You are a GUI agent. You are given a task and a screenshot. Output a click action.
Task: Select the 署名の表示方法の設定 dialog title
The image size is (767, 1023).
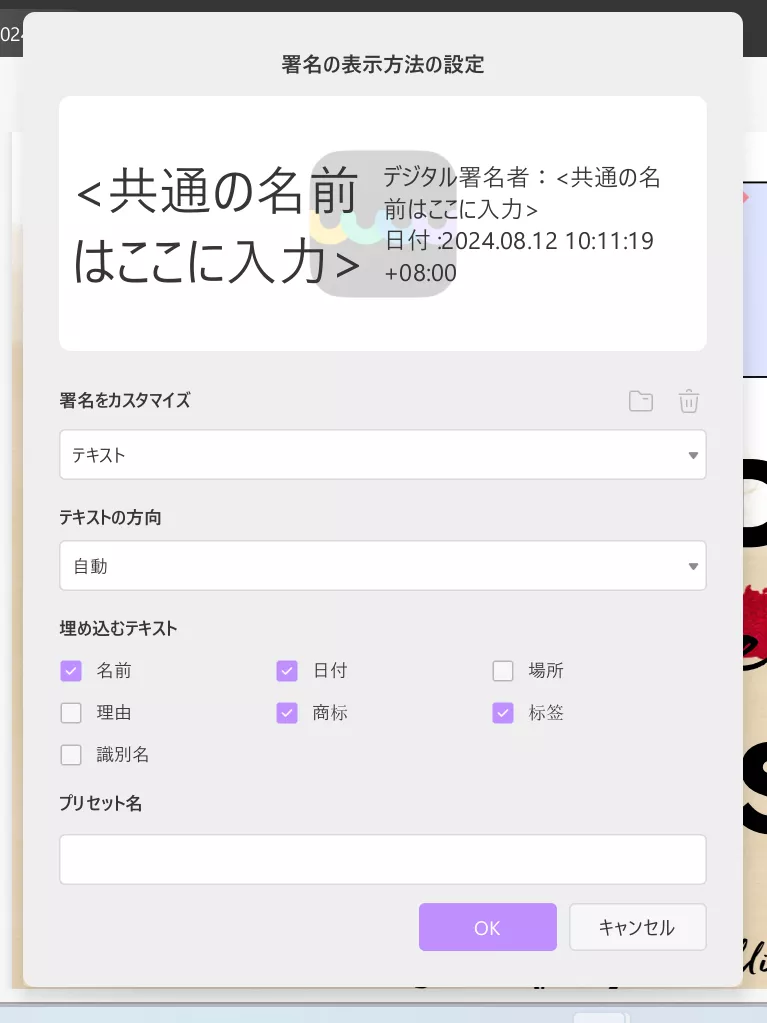(383, 65)
